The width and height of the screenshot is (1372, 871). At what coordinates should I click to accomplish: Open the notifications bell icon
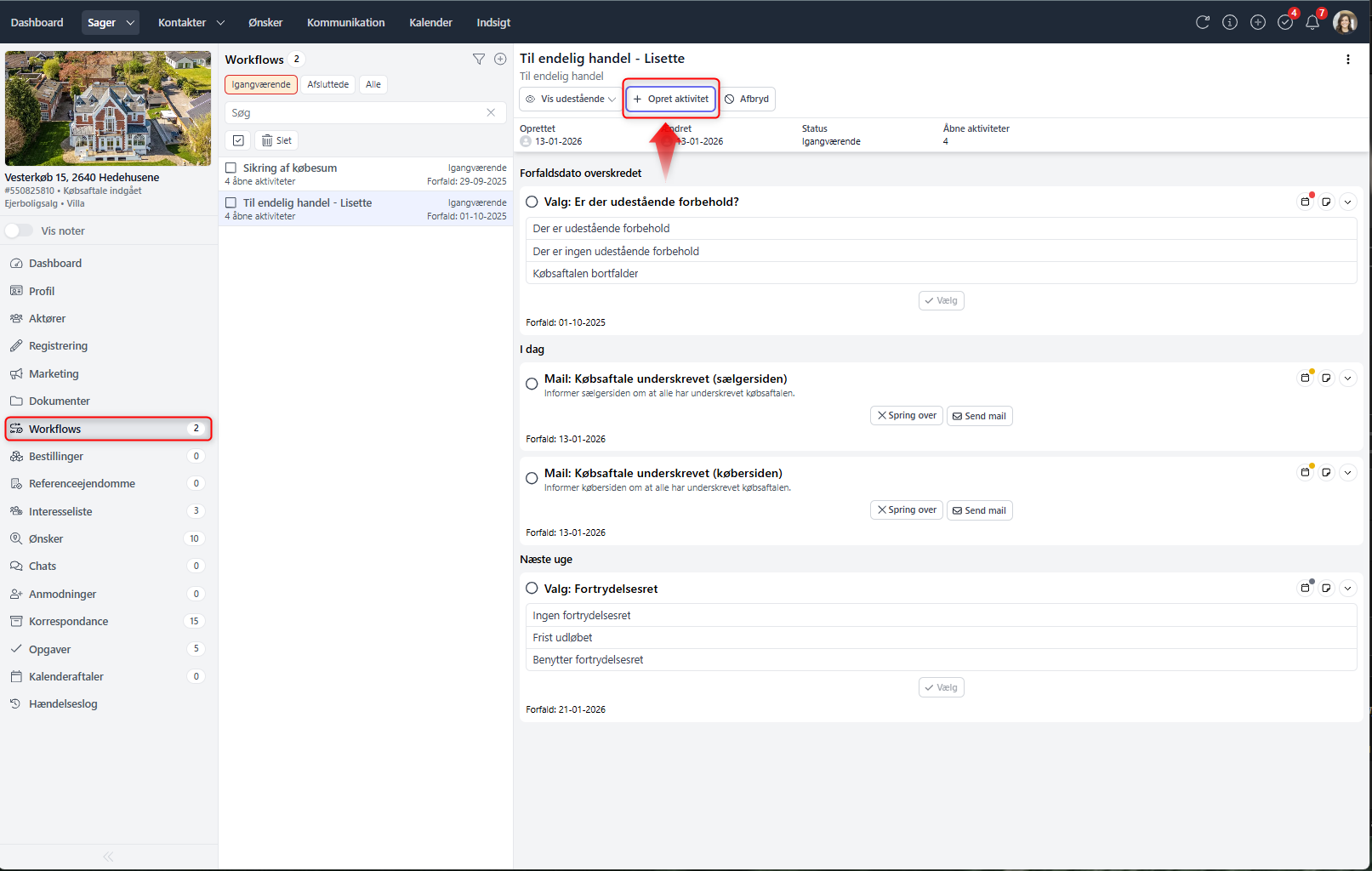click(x=1312, y=22)
